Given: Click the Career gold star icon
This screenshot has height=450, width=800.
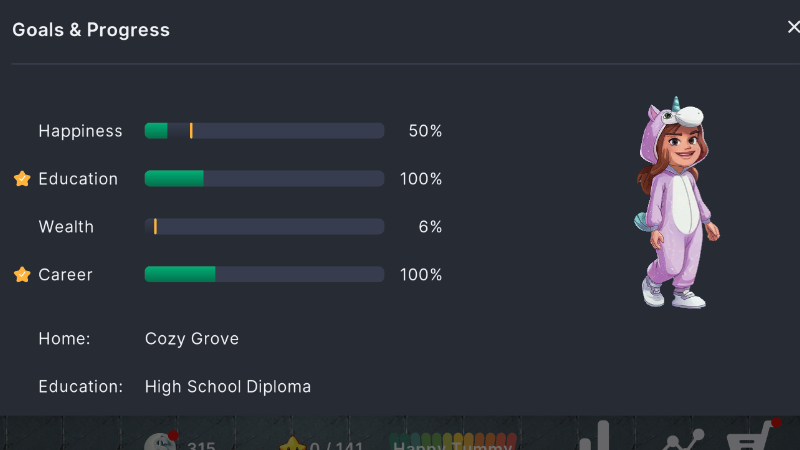Looking at the screenshot, I should 22,275.
